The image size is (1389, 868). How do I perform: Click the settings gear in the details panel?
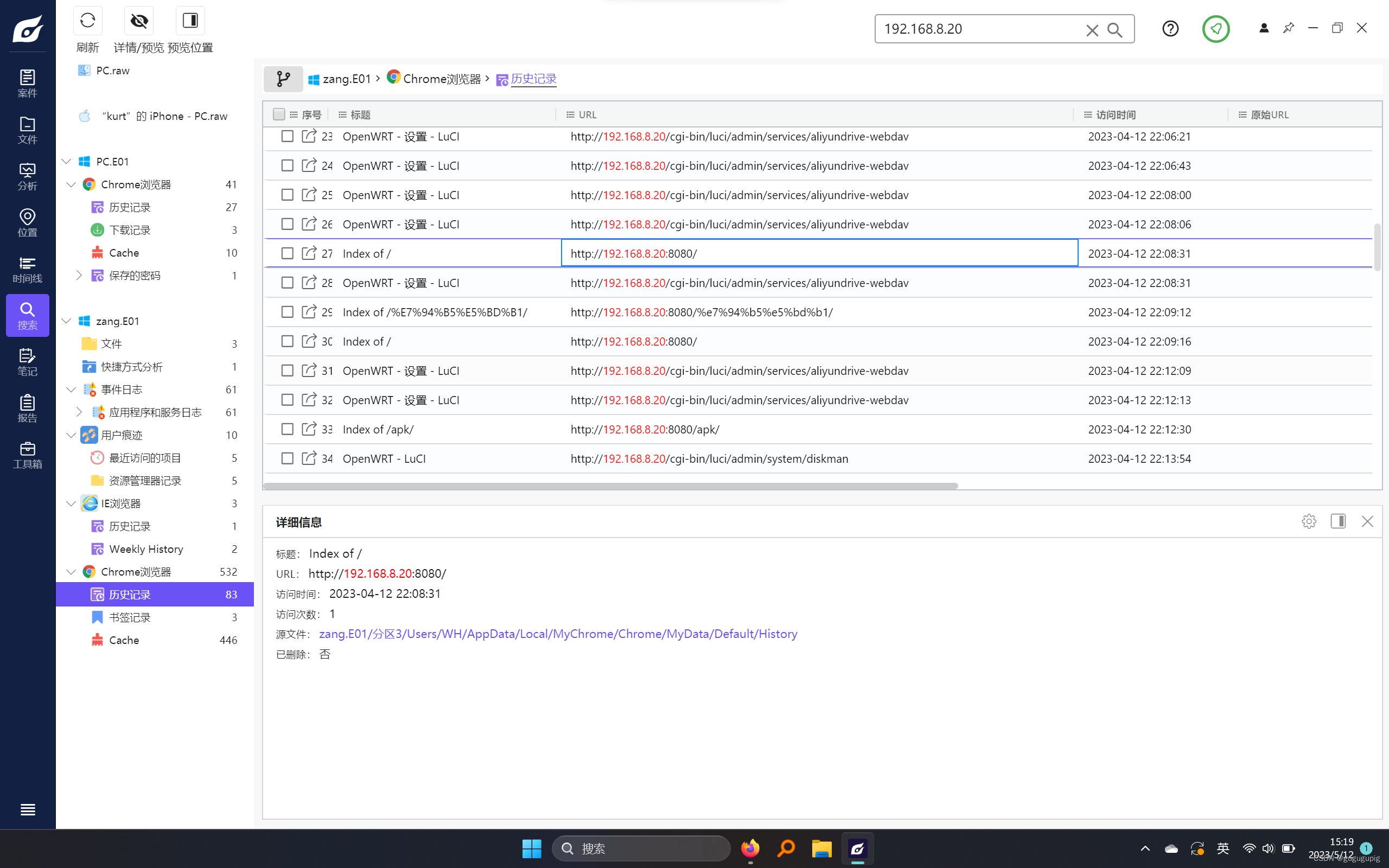pos(1309,521)
